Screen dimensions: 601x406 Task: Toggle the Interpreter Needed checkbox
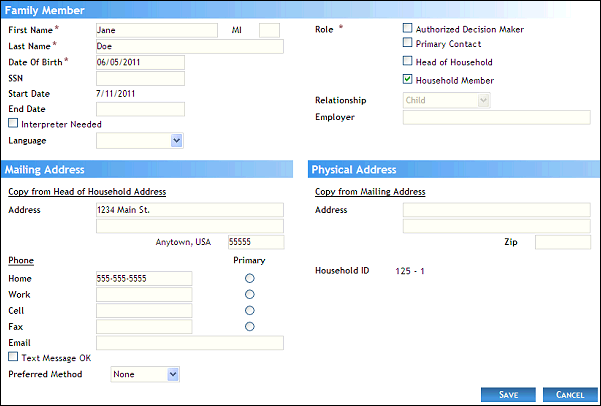[x=12, y=124]
